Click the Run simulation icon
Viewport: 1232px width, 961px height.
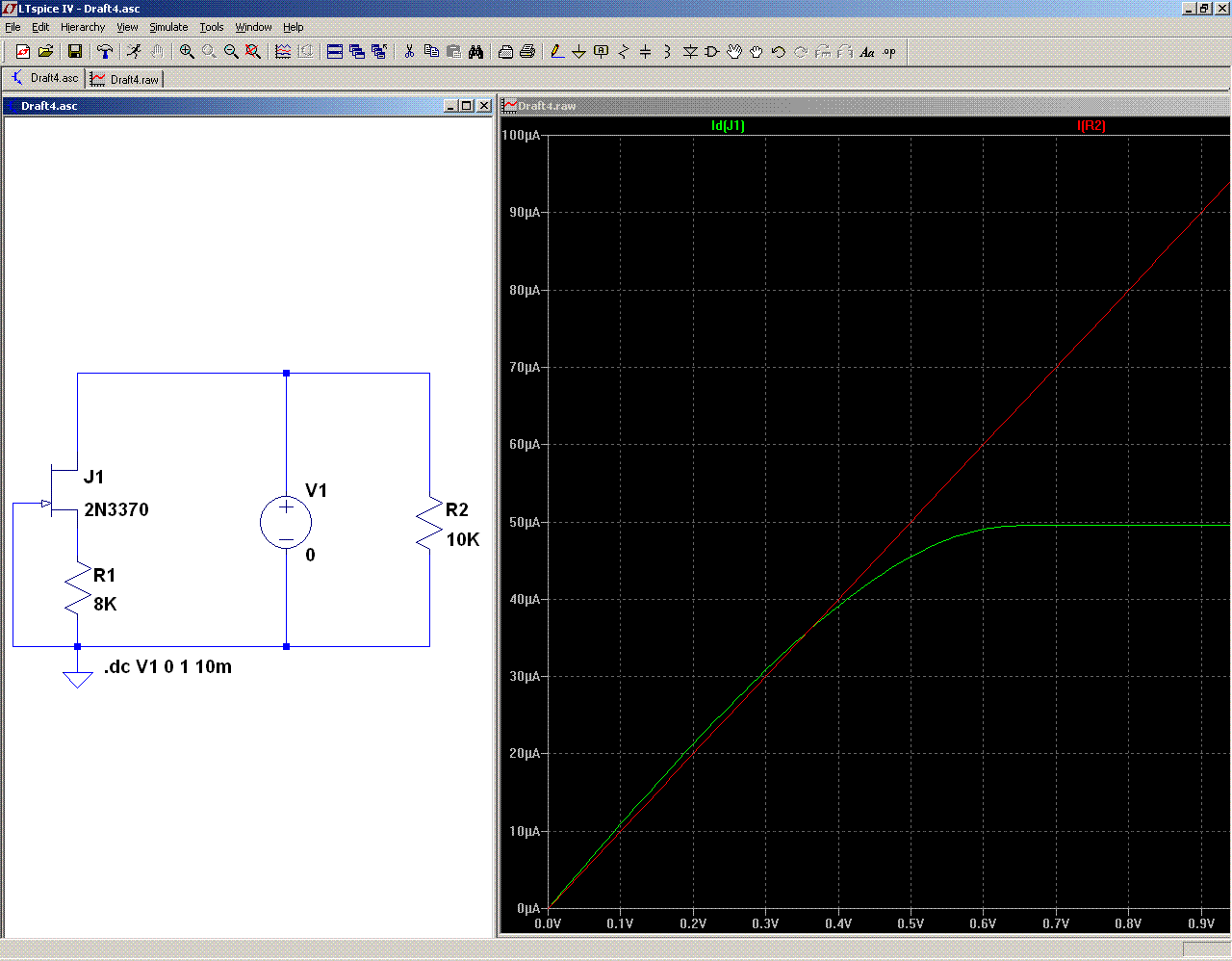(134, 52)
